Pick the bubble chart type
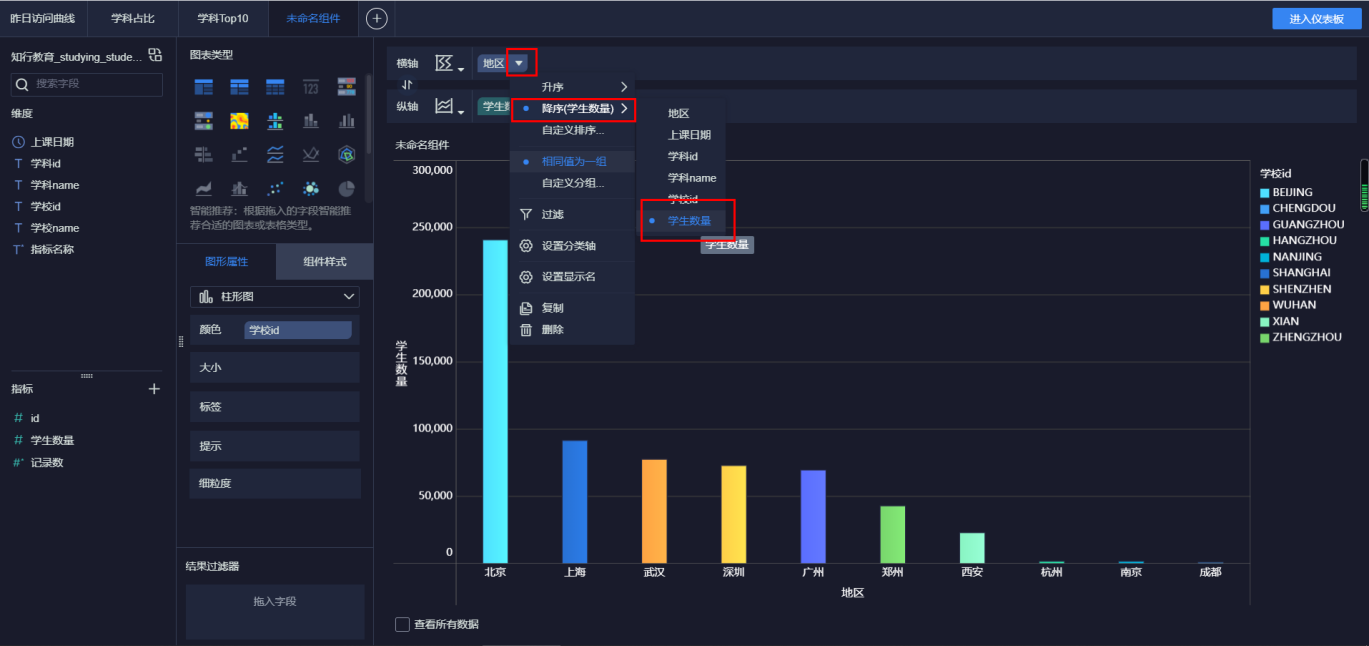 coord(311,188)
